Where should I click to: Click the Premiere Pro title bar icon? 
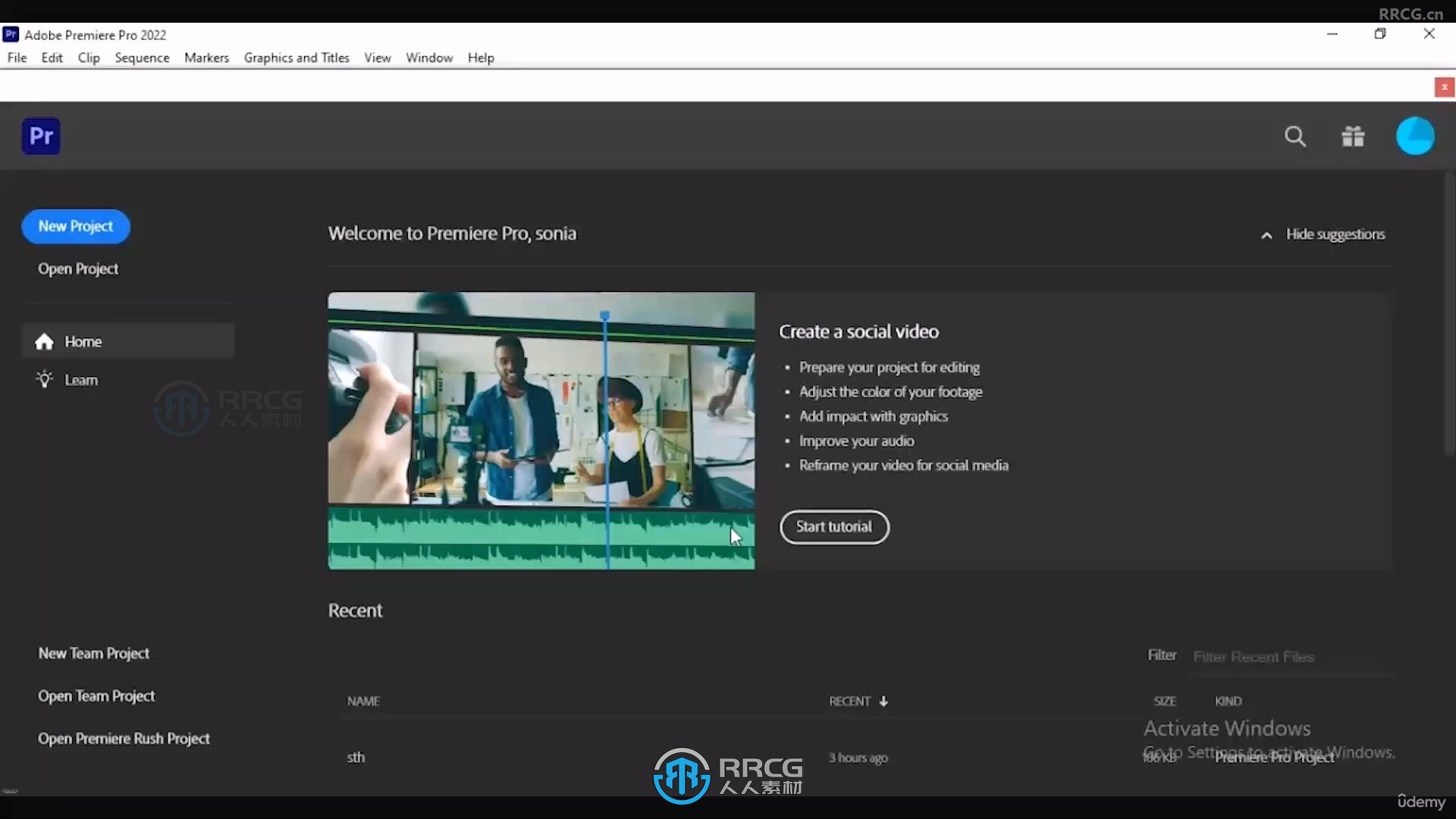click(x=11, y=34)
